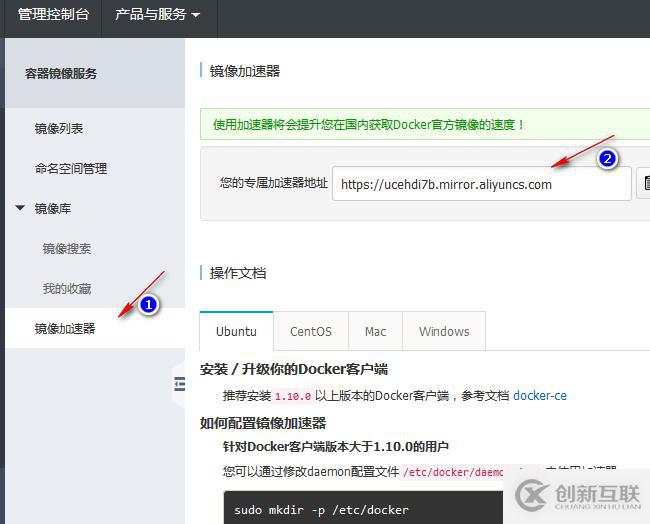Open 镜像列表 in the sidebar
The height and width of the screenshot is (524, 650).
59,129
